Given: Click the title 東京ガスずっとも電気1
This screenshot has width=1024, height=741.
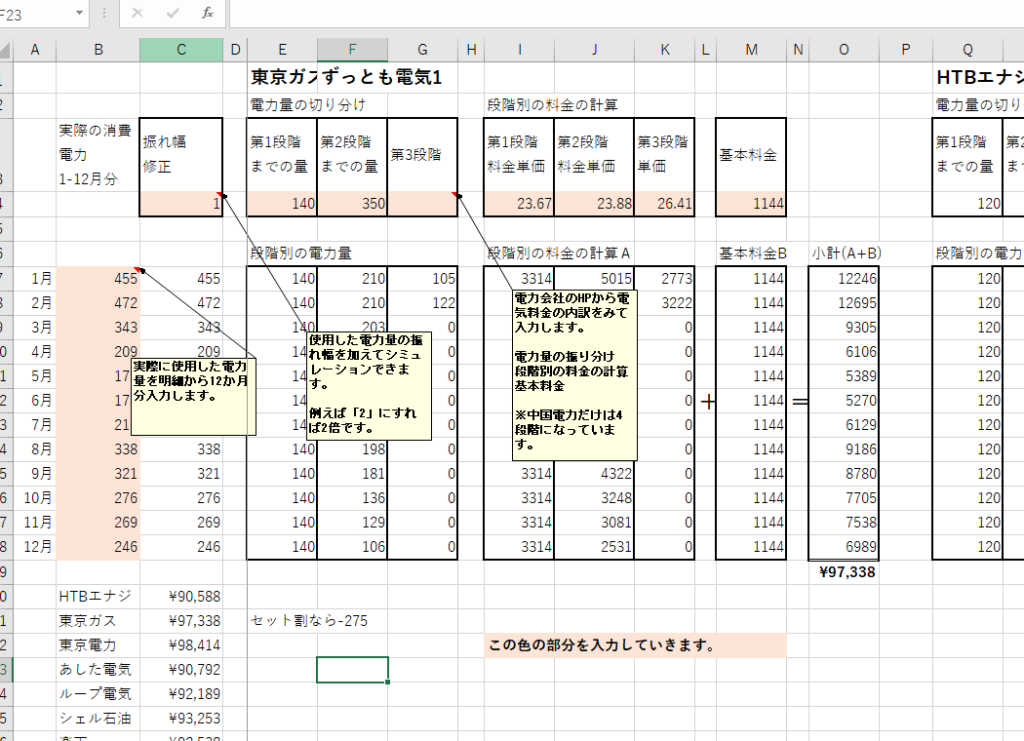Looking at the screenshot, I should click(x=347, y=78).
